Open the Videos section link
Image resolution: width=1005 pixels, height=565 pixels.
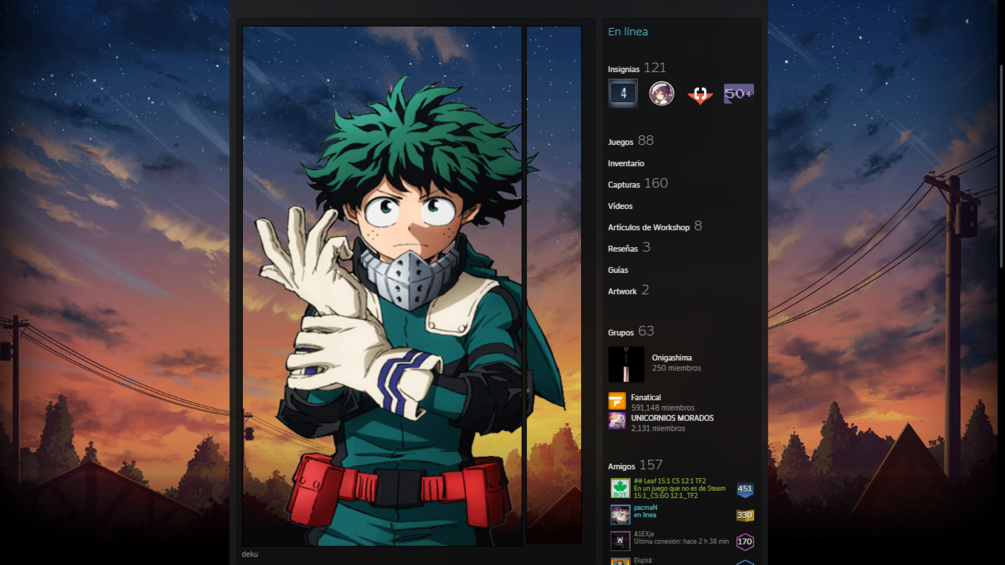pyautogui.click(x=620, y=206)
